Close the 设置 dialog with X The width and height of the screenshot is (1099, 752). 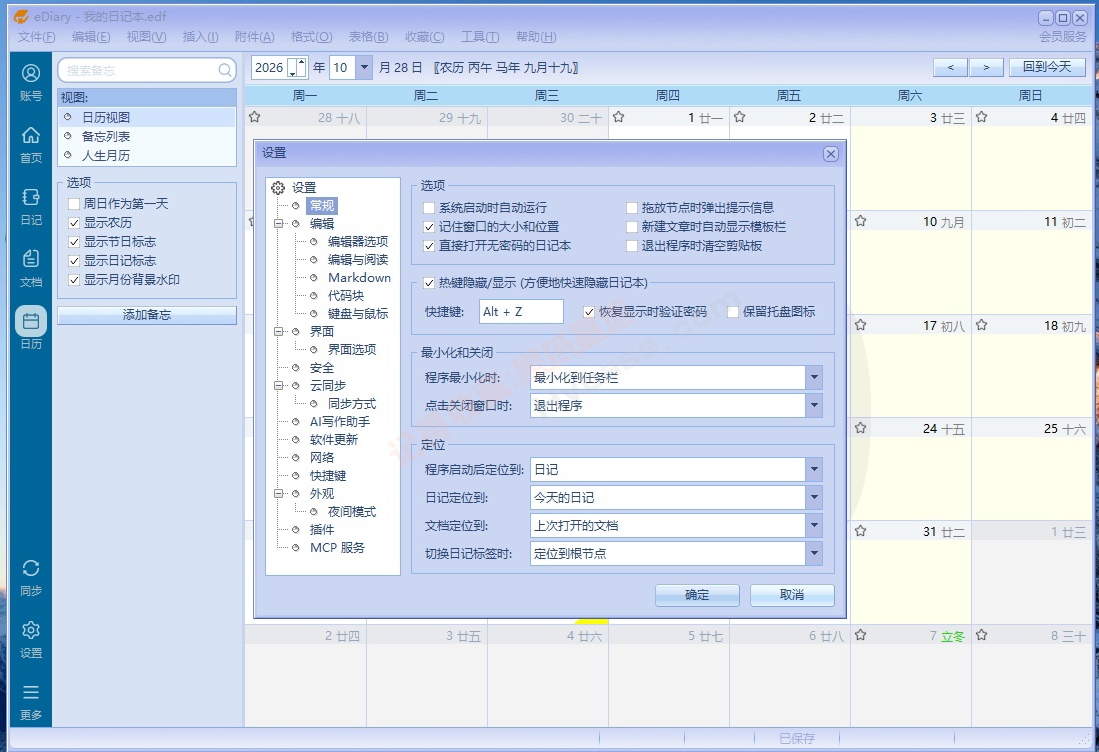(x=831, y=154)
